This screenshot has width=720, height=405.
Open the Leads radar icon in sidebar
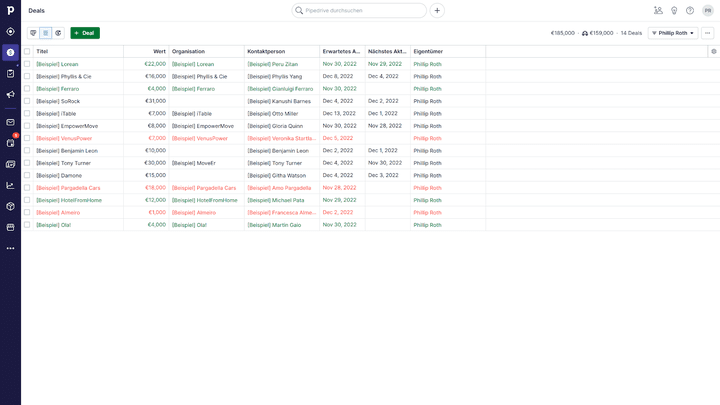10,31
